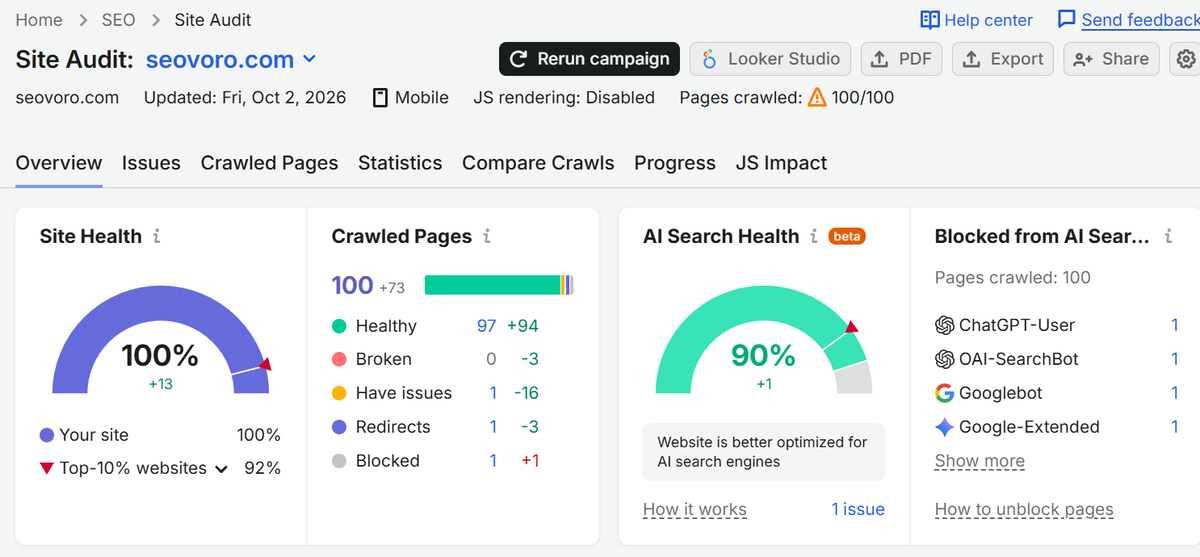Click the AI Search Health gauge chart
This screenshot has width=1200, height=557.
click(x=764, y=340)
